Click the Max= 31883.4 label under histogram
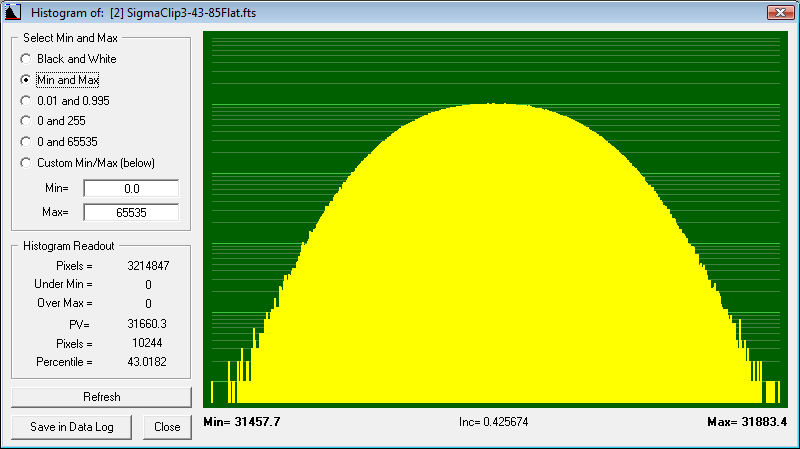 [749, 422]
